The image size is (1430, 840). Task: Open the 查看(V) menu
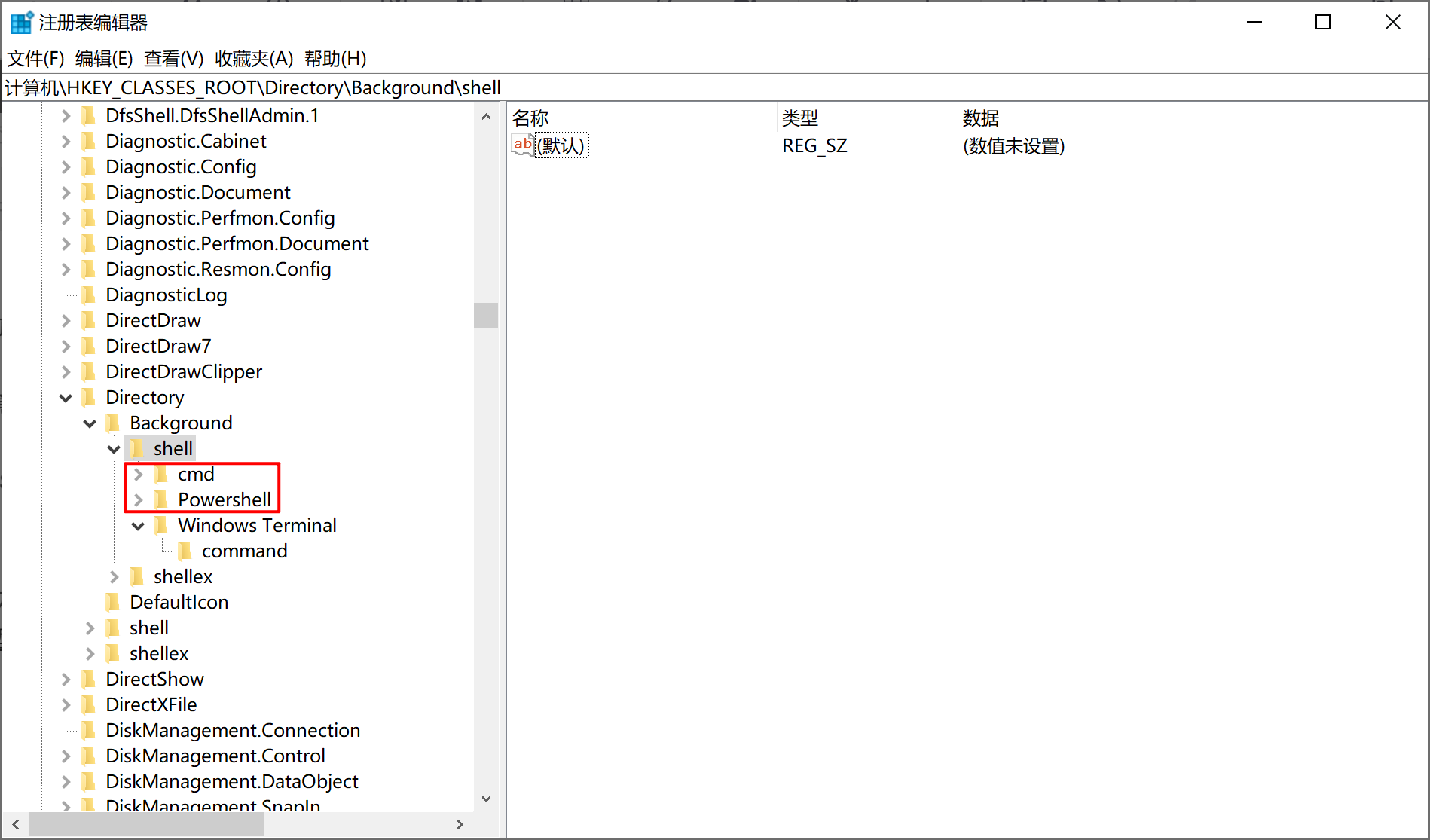coord(172,59)
